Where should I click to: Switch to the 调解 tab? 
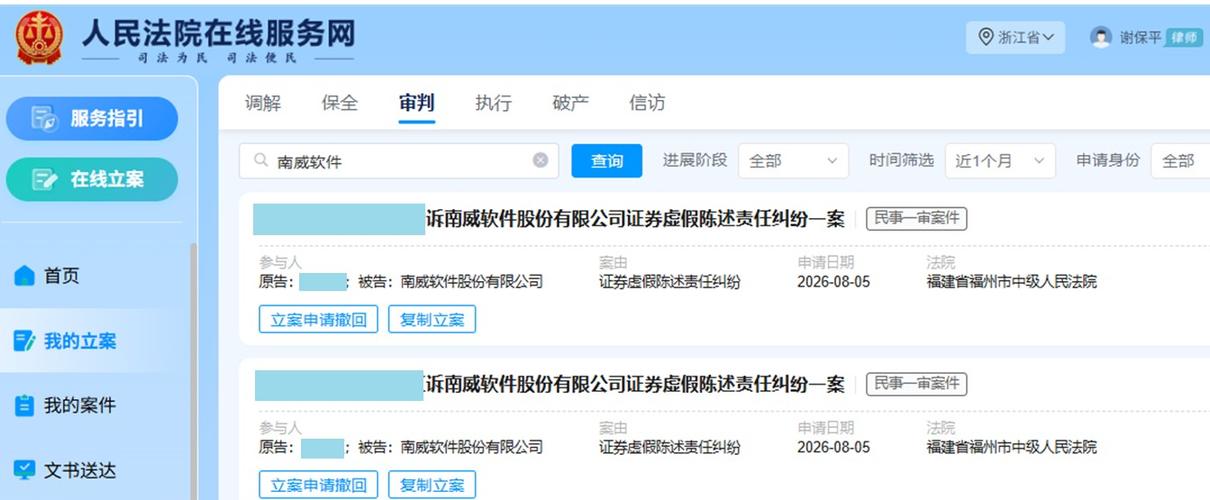point(263,103)
